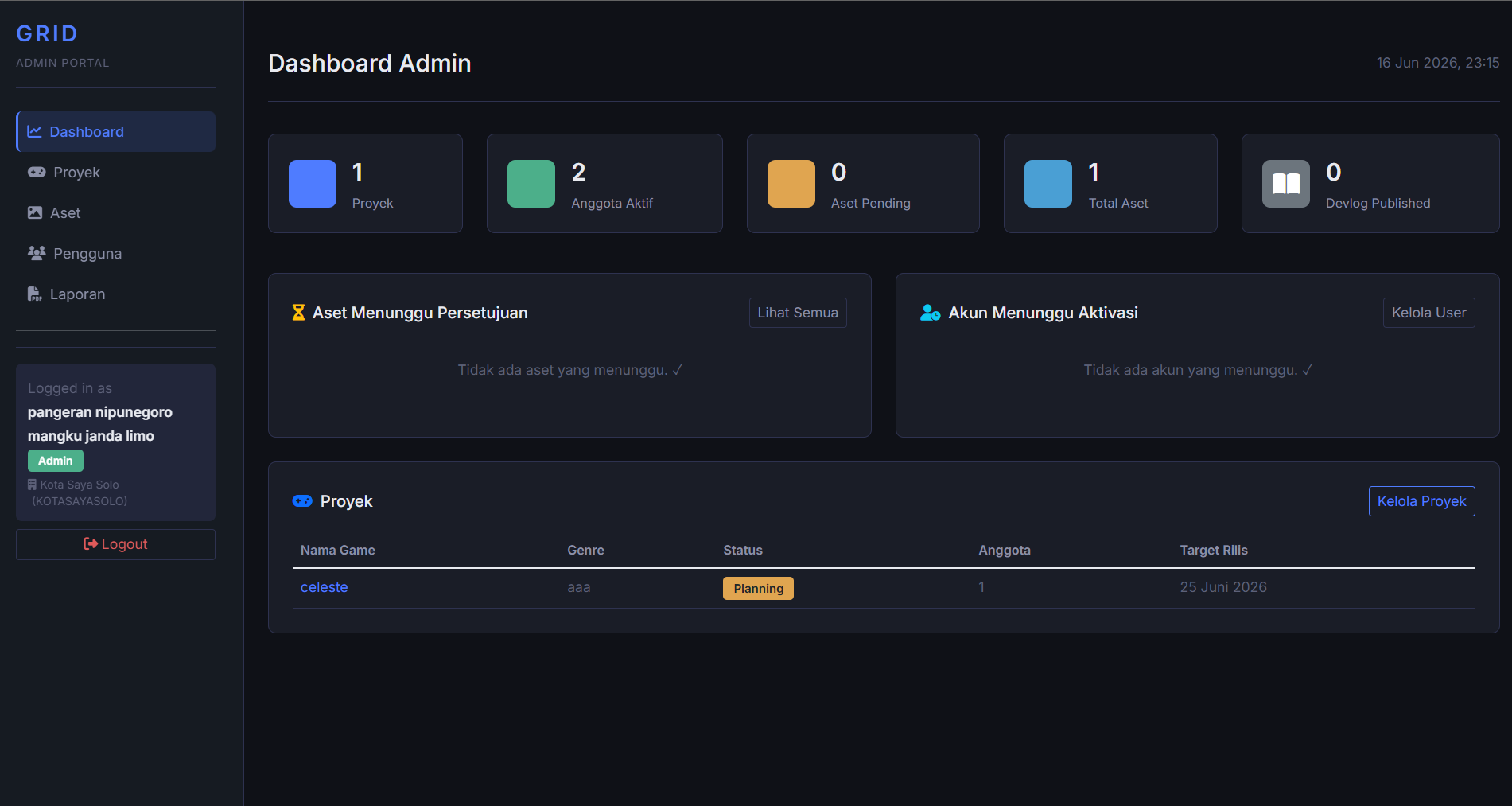1512x806 pixels.
Task: Go to the Proyek sidebar page
Action: click(115, 173)
